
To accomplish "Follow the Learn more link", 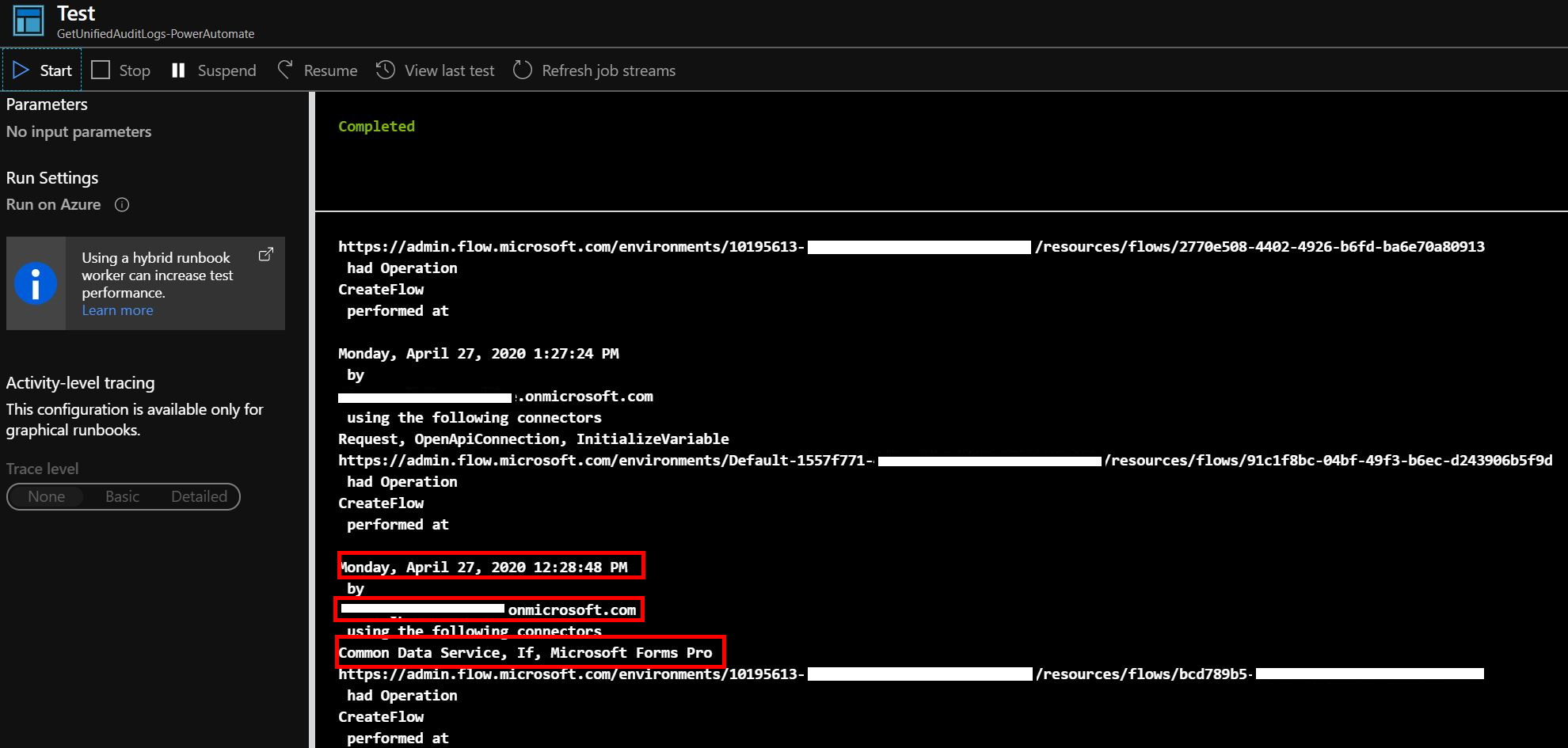I will pyautogui.click(x=117, y=310).
